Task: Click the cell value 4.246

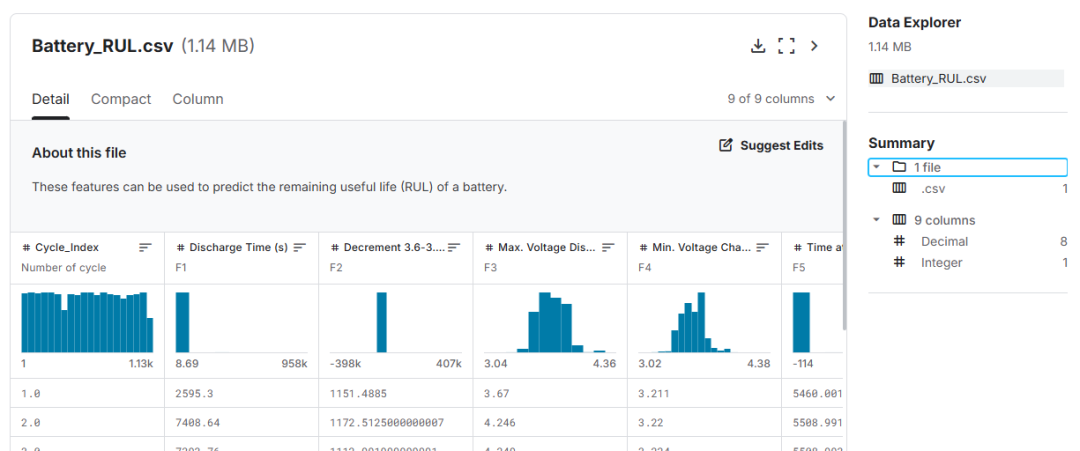Action: click(x=499, y=421)
